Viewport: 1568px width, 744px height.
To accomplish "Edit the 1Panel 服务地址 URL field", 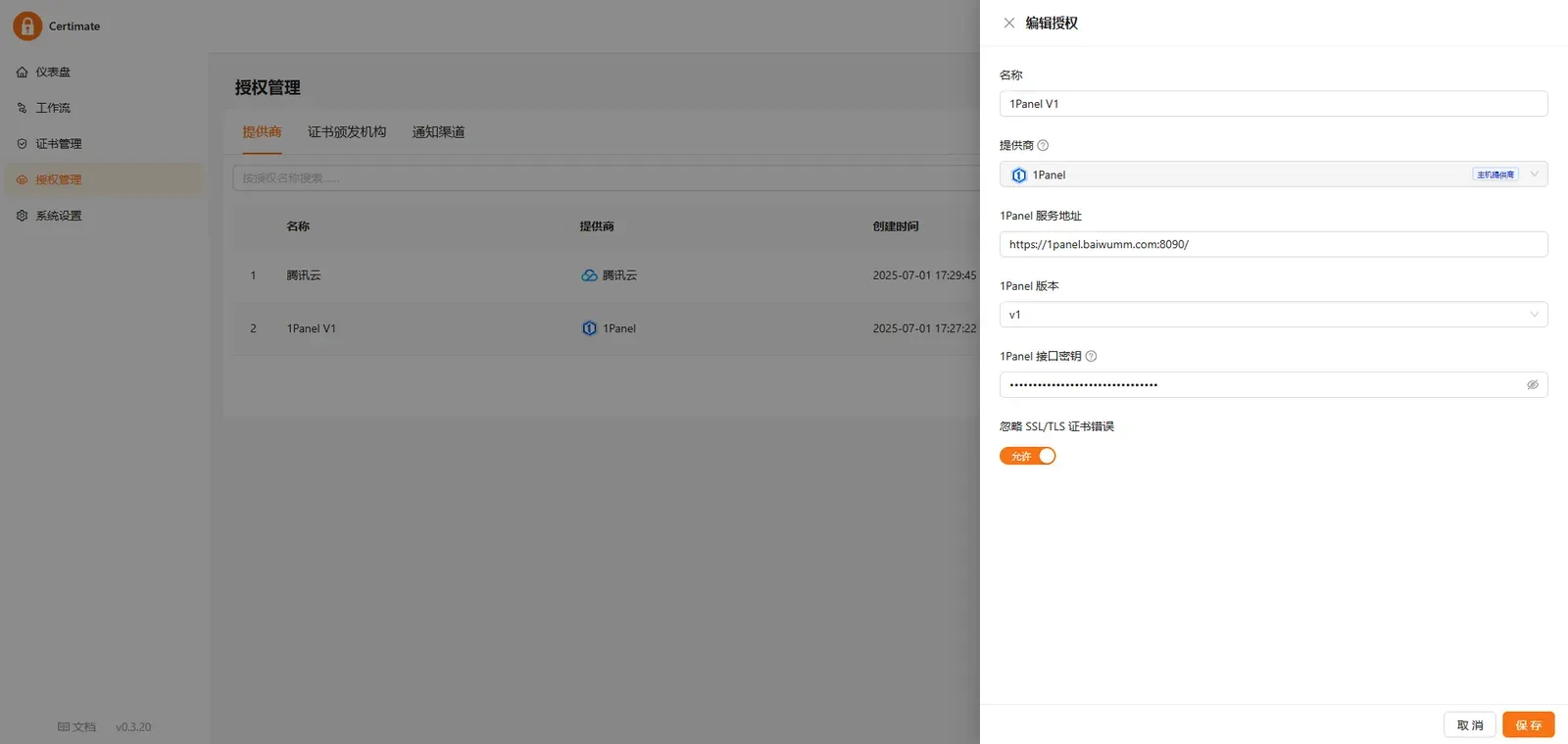I will (x=1273, y=244).
